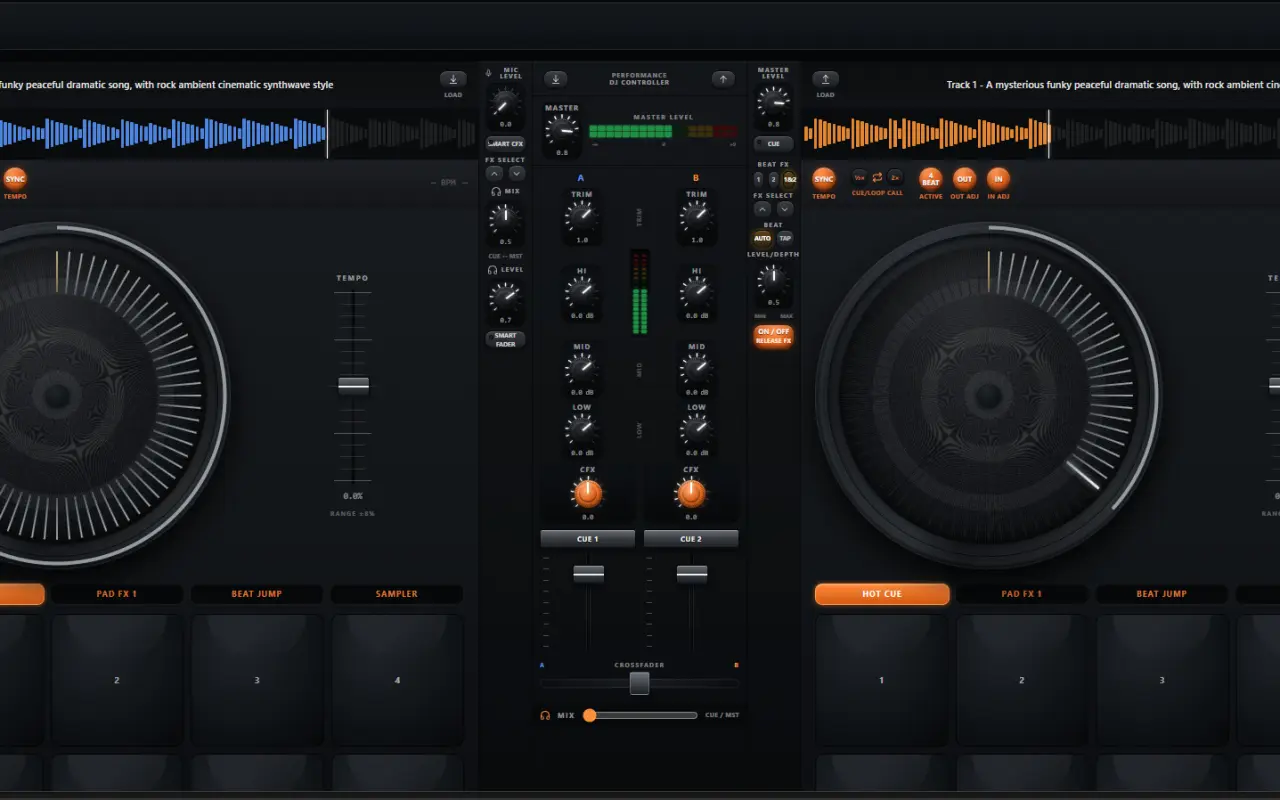Screen dimensions: 1280x800
Task: Select BEAT JUMP tab on the blue deck
Action: pyautogui.click(x=257, y=594)
